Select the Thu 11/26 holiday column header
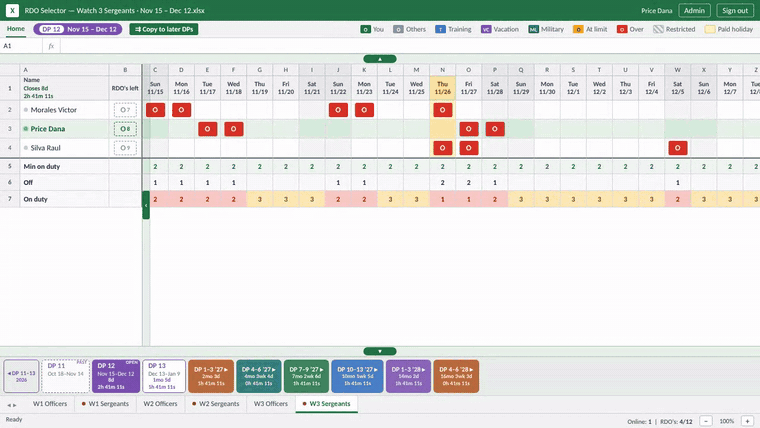Image resolution: width=760 pixels, height=428 pixels. tap(443, 88)
